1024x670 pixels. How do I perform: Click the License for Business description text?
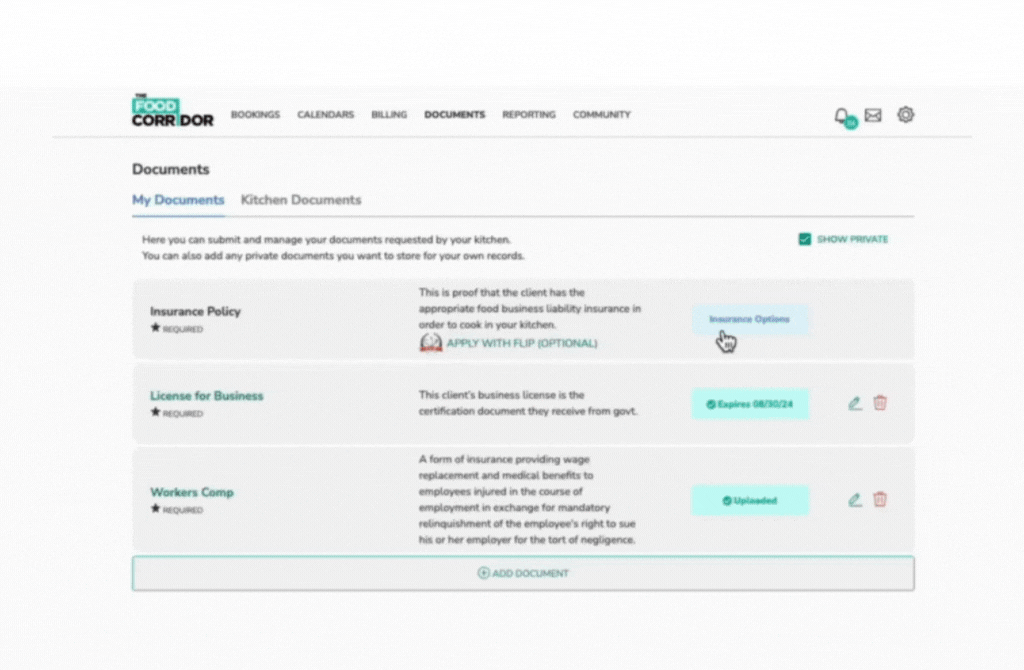click(528, 404)
